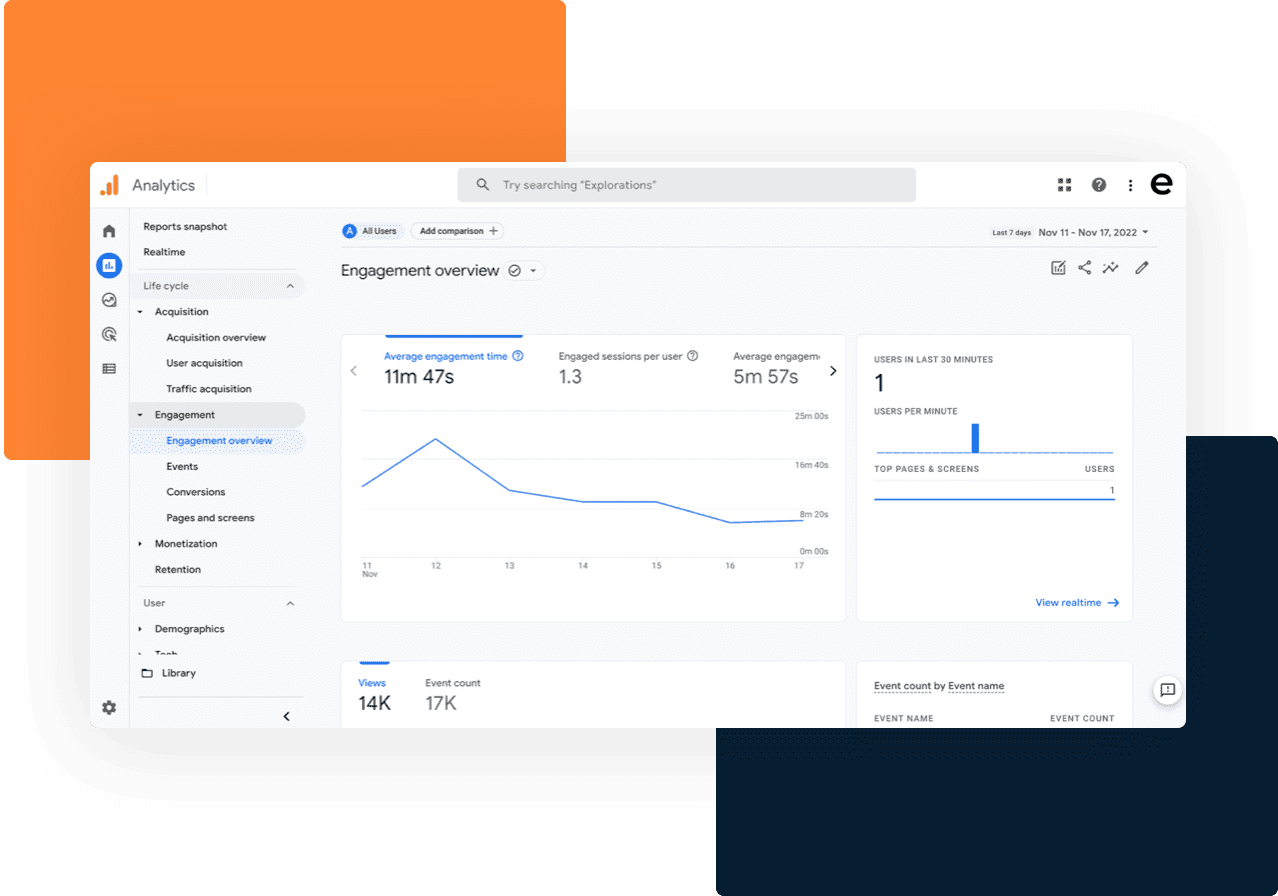Open the Insights sparkline icon

(x=1110, y=268)
